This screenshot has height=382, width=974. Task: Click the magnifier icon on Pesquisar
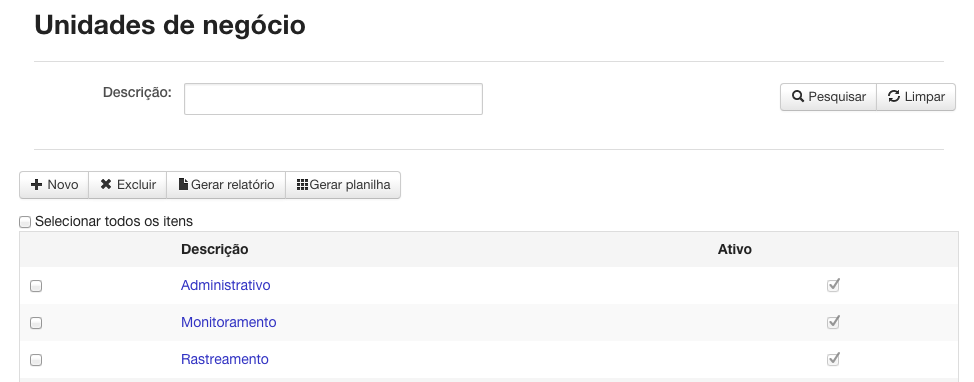[798, 96]
